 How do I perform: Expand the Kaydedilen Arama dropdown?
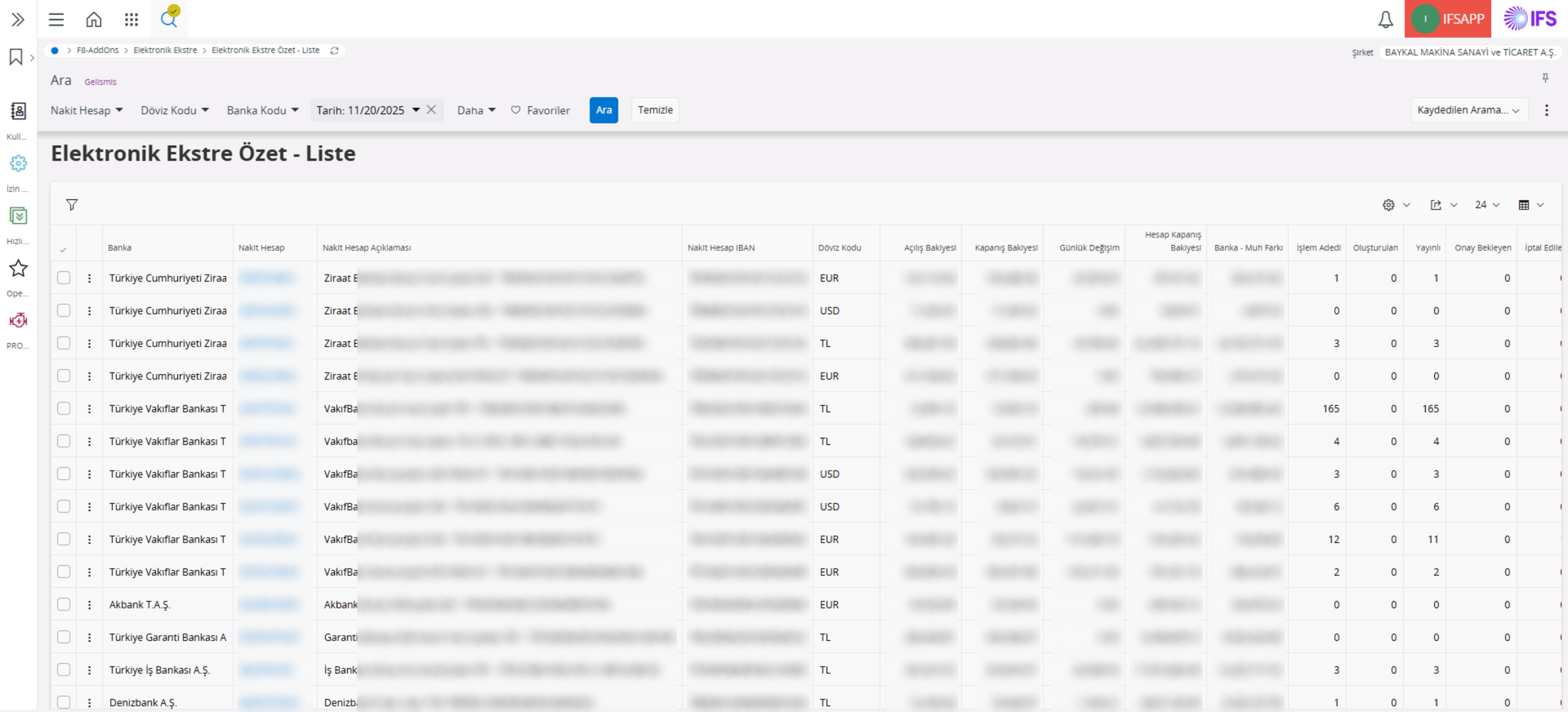pos(1468,110)
